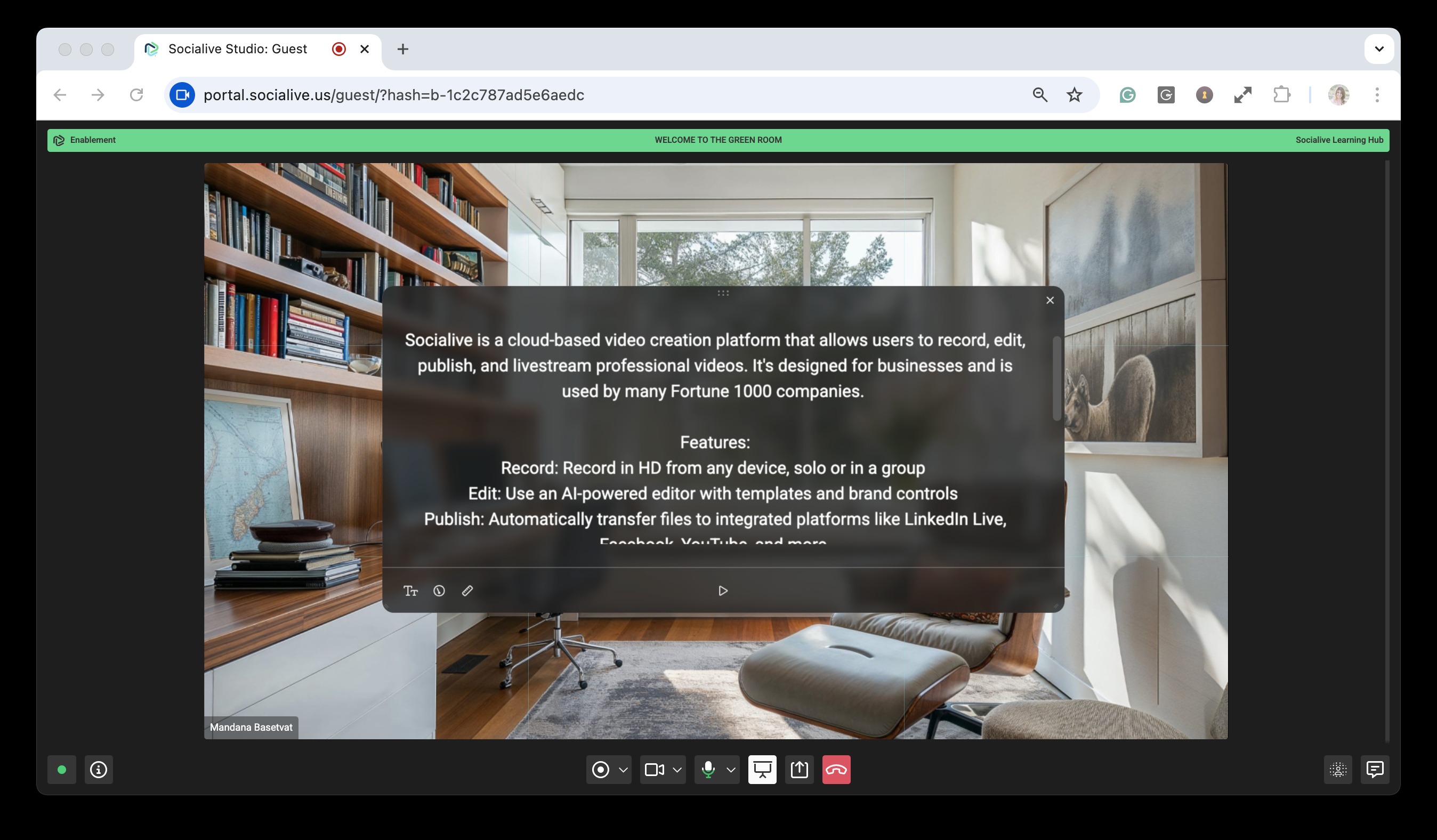Open the Socialive Learning Hub link
The width and height of the screenshot is (1437, 840).
coord(1339,140)
